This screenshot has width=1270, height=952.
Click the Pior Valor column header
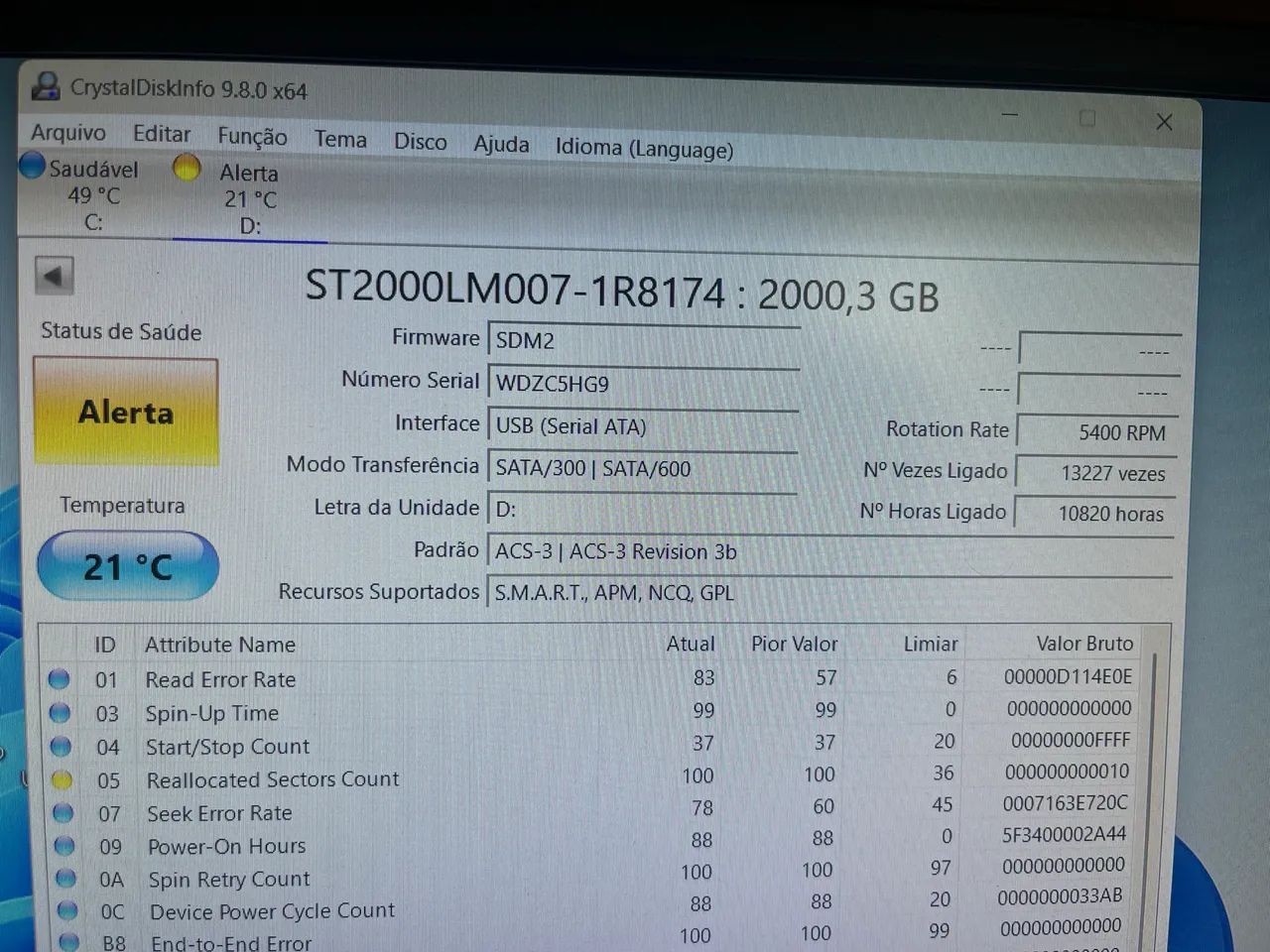794,644
